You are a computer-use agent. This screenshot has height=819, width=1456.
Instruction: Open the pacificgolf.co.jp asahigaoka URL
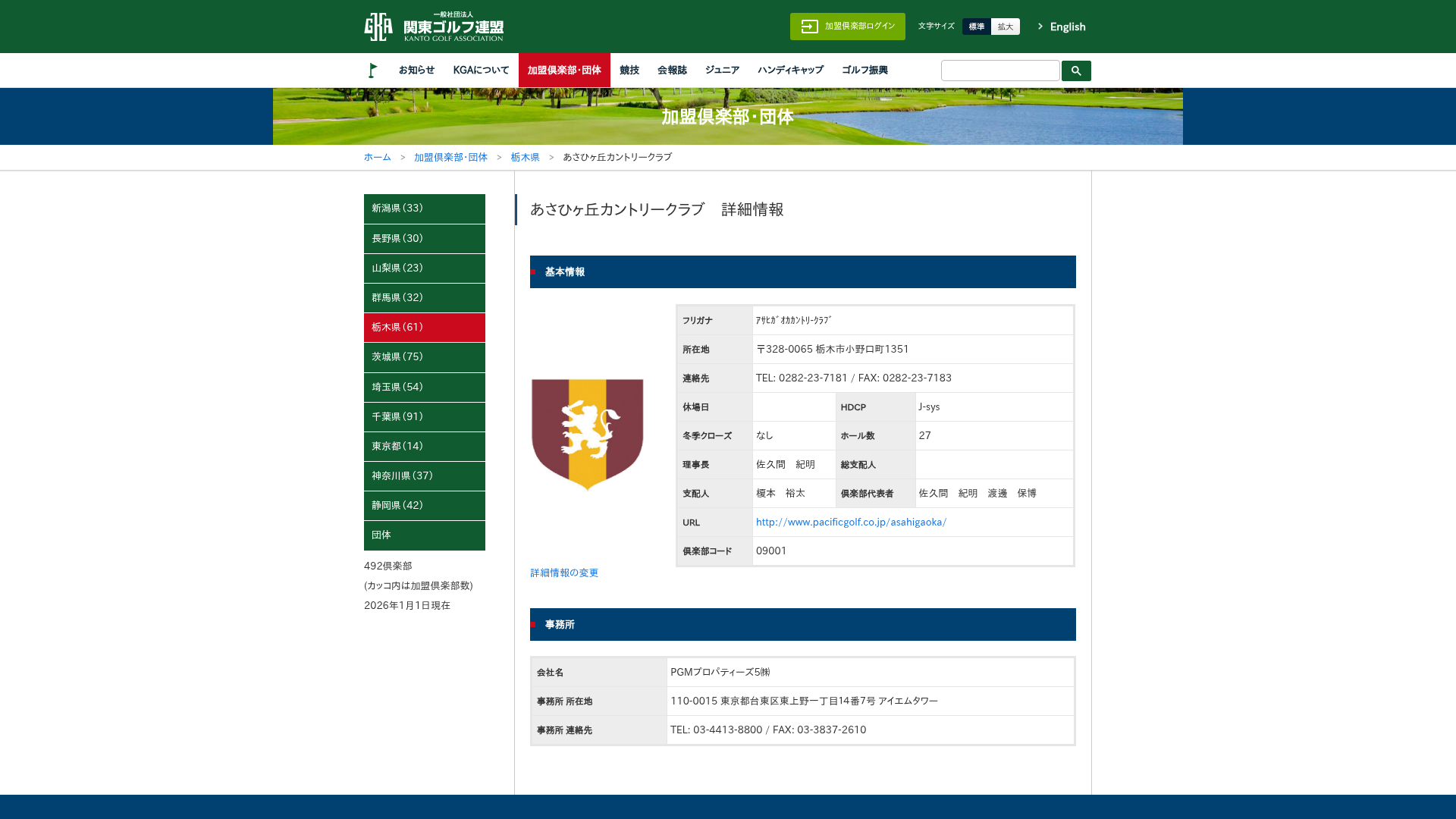(x=851, y=522)
